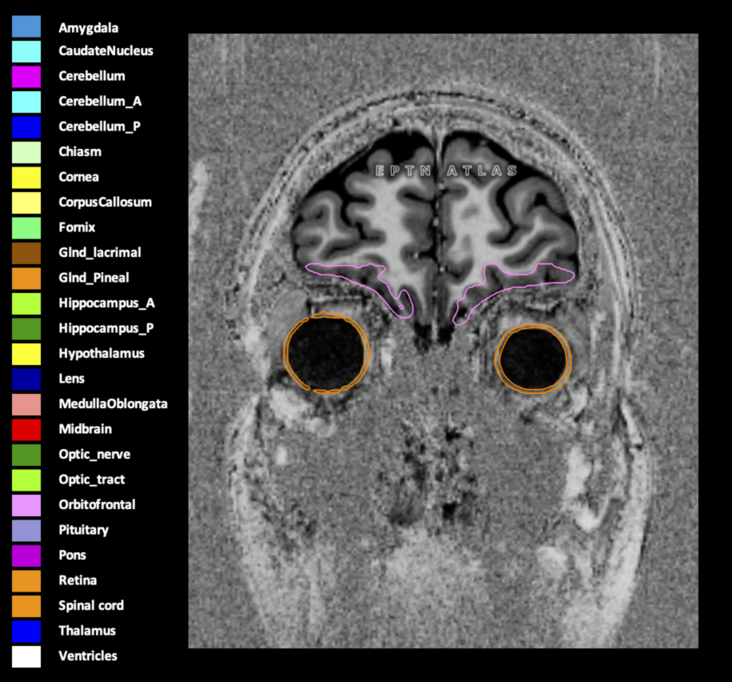Viewport: 732px width, 682px height.
Task: Click the Ventricles label
Action: coord(88,656)
